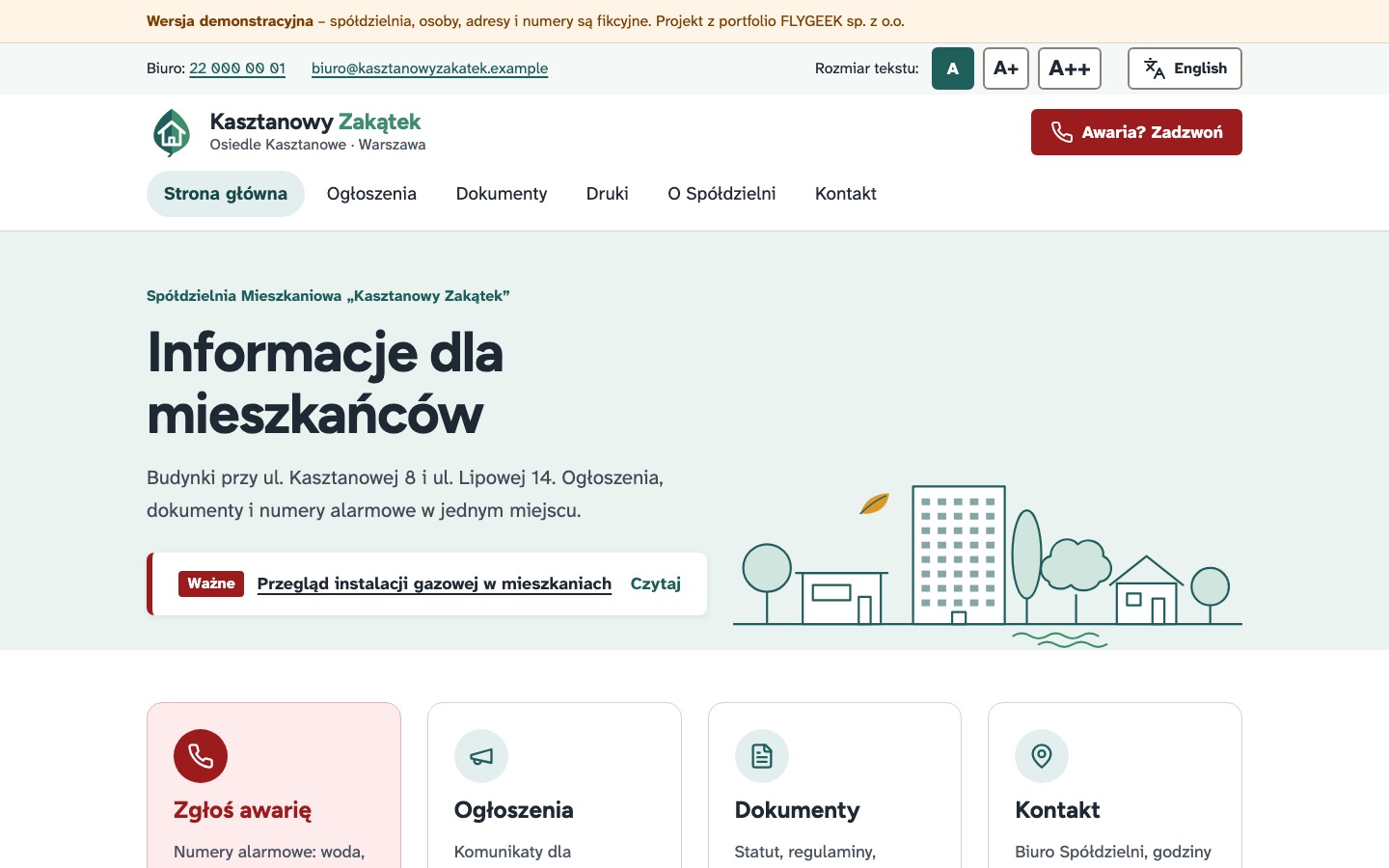Go to Ogłoszenia in the navigation
The height and width of the screenshot is (868, 1389).
(x=371, y=194)
